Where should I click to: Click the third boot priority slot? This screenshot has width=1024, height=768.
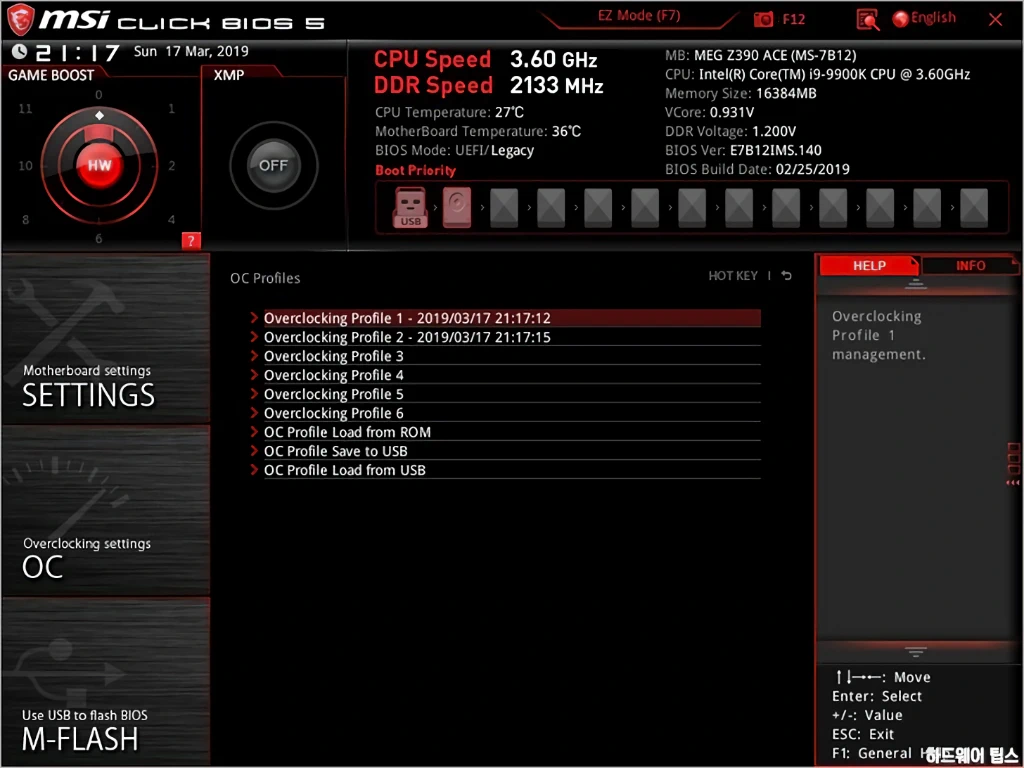click(x=504, y=207)
